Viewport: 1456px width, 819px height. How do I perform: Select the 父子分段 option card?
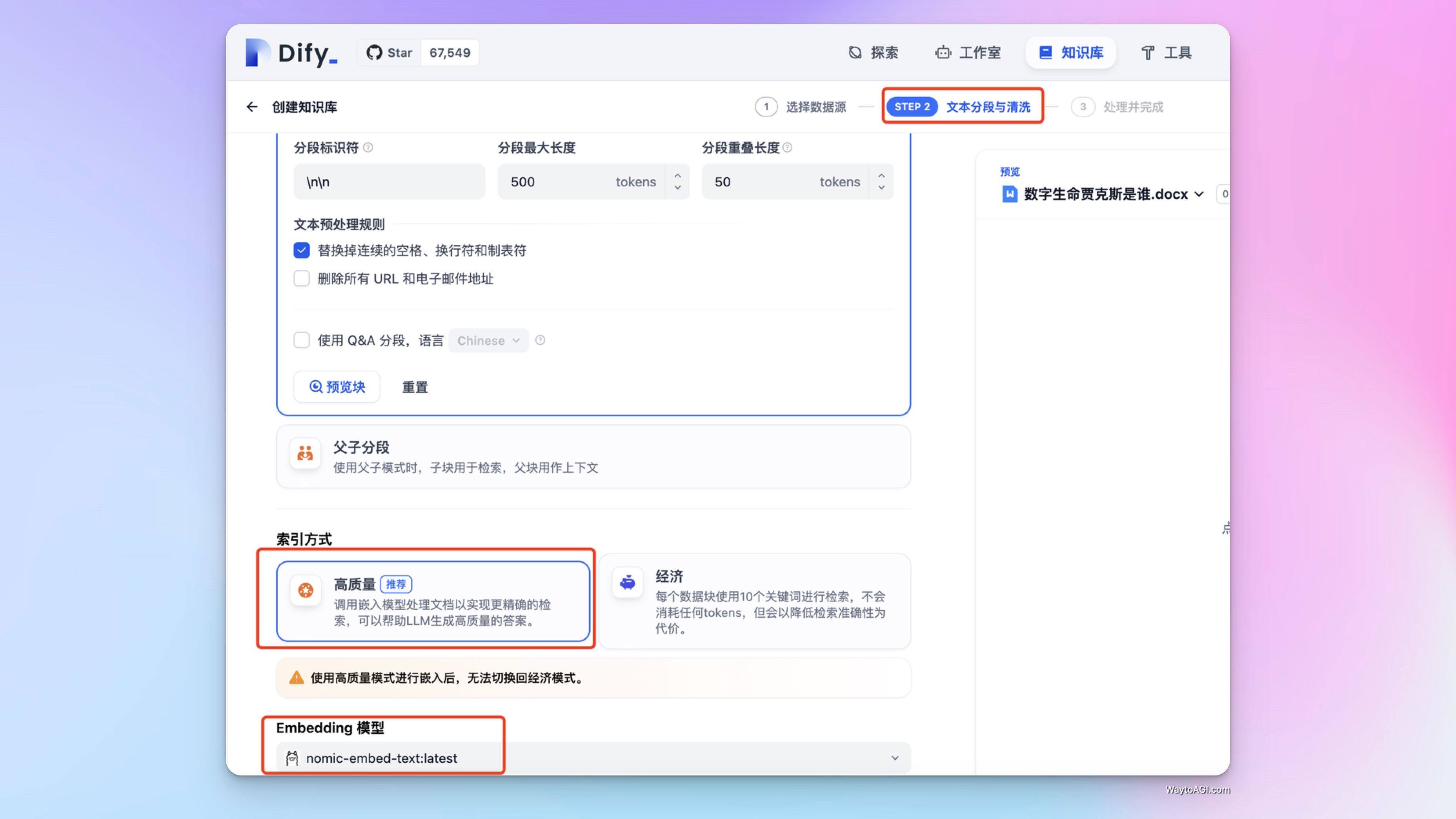tap(593, 457)
